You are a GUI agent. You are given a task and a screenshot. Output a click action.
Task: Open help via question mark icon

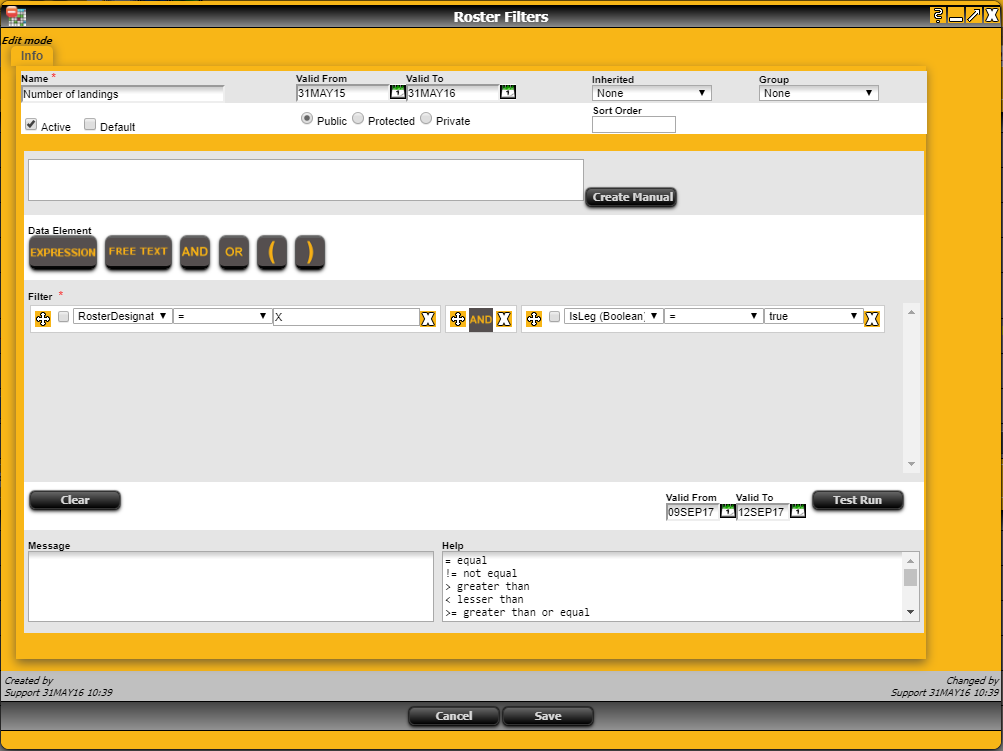click(938, 15)
